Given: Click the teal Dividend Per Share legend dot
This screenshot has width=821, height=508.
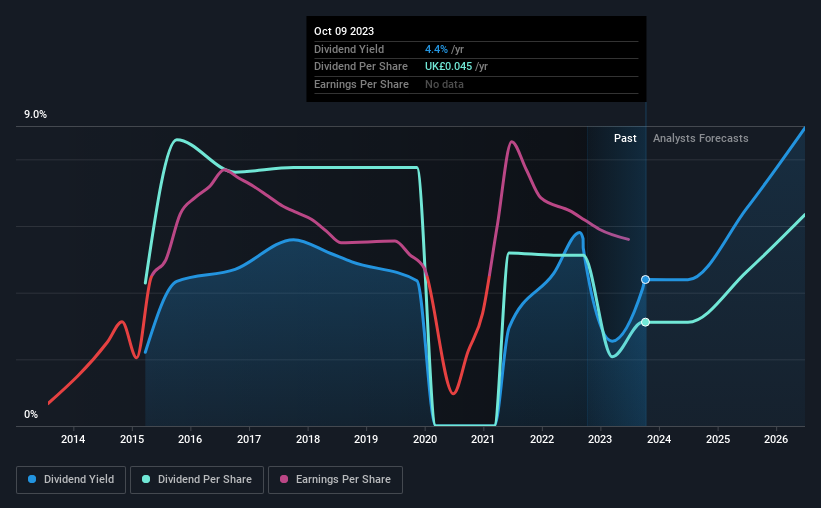Looking at the screenshot, I should 146,479.
